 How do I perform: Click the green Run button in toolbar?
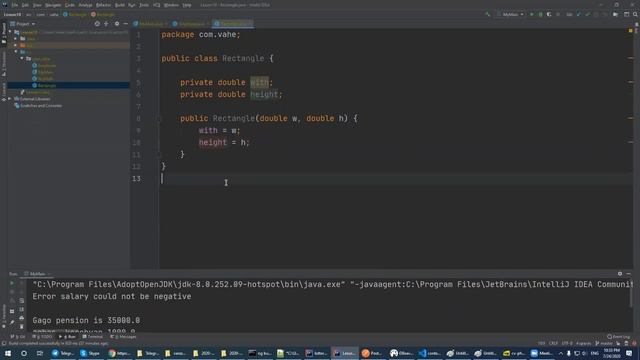[531, 14]
